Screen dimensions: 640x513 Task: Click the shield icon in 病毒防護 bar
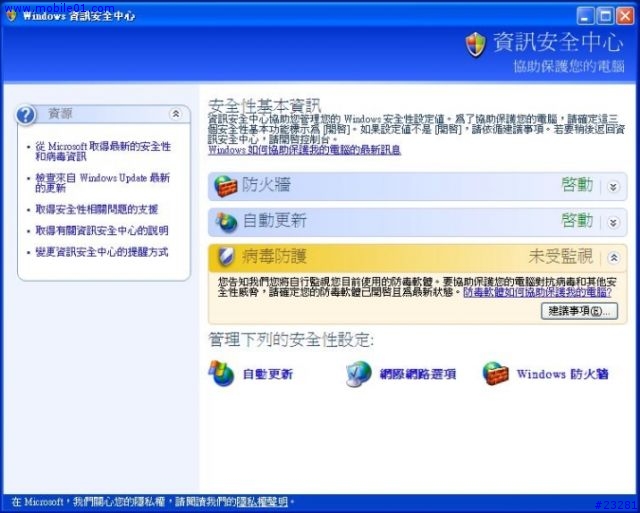click(226, 257)
